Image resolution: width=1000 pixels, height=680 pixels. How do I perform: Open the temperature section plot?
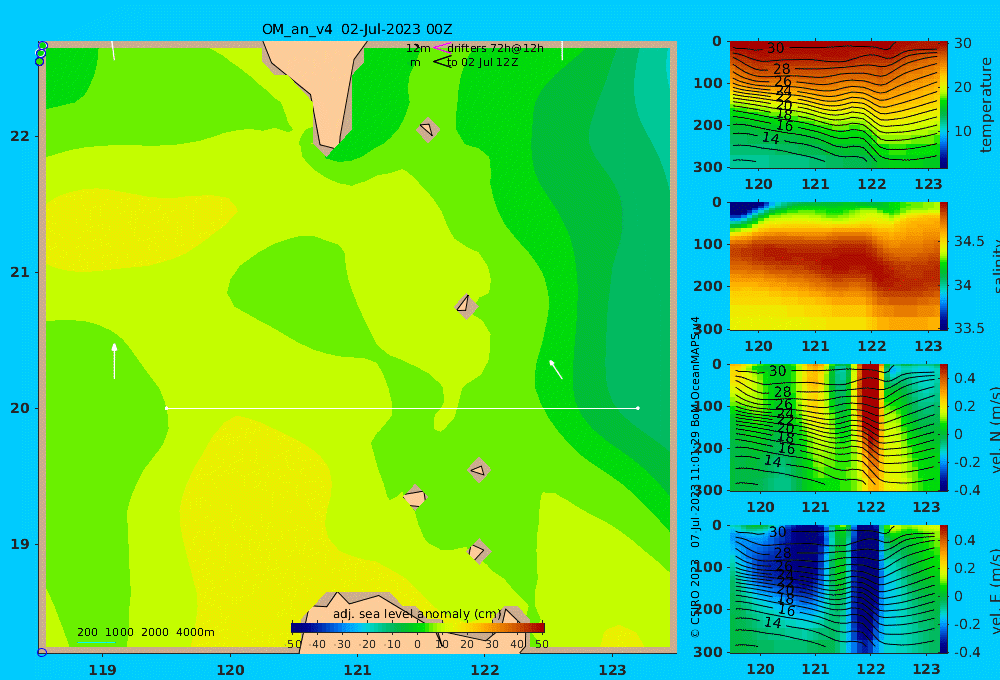tap(834, 105)
